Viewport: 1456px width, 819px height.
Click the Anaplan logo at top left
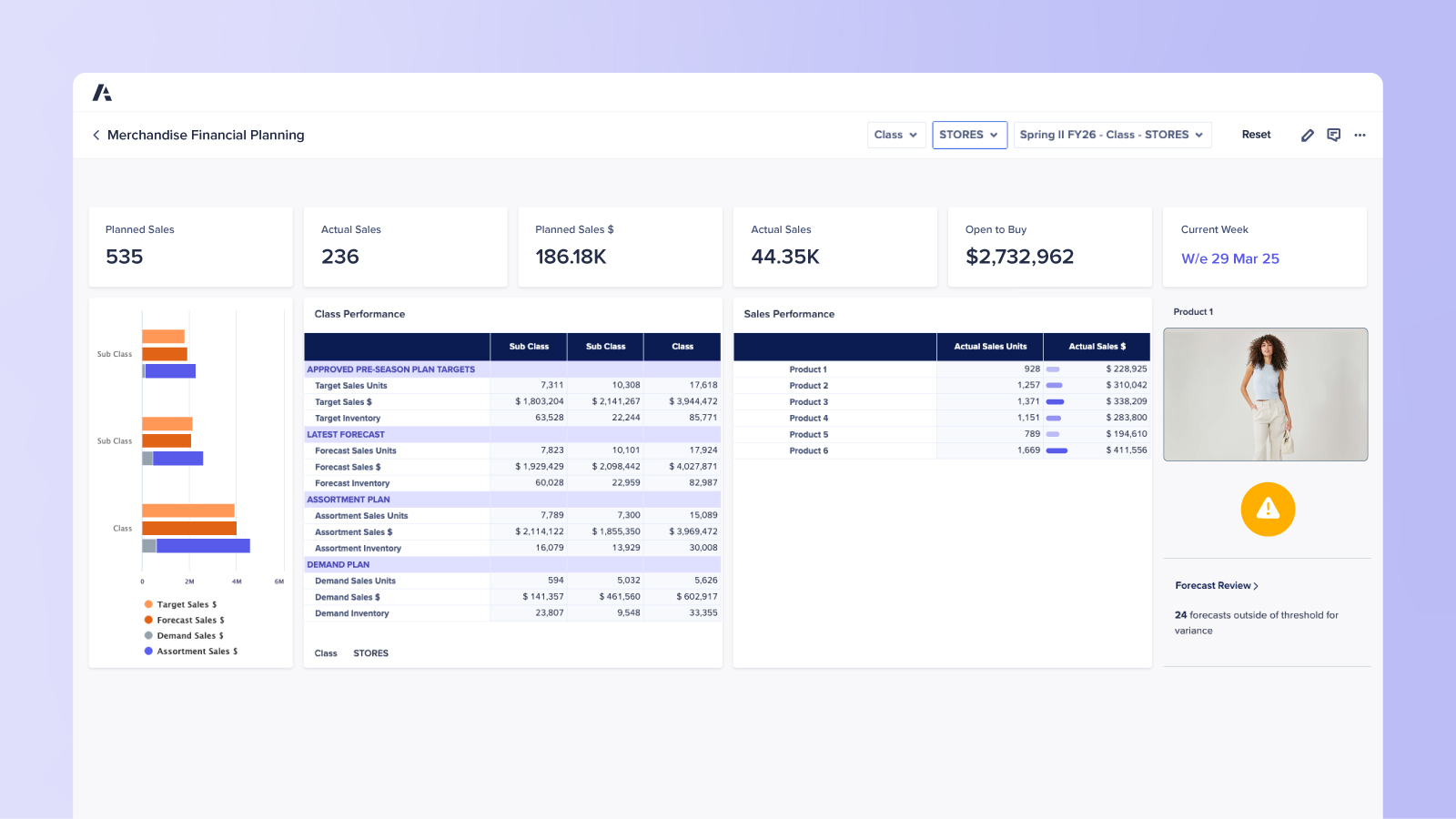[104, 92]
